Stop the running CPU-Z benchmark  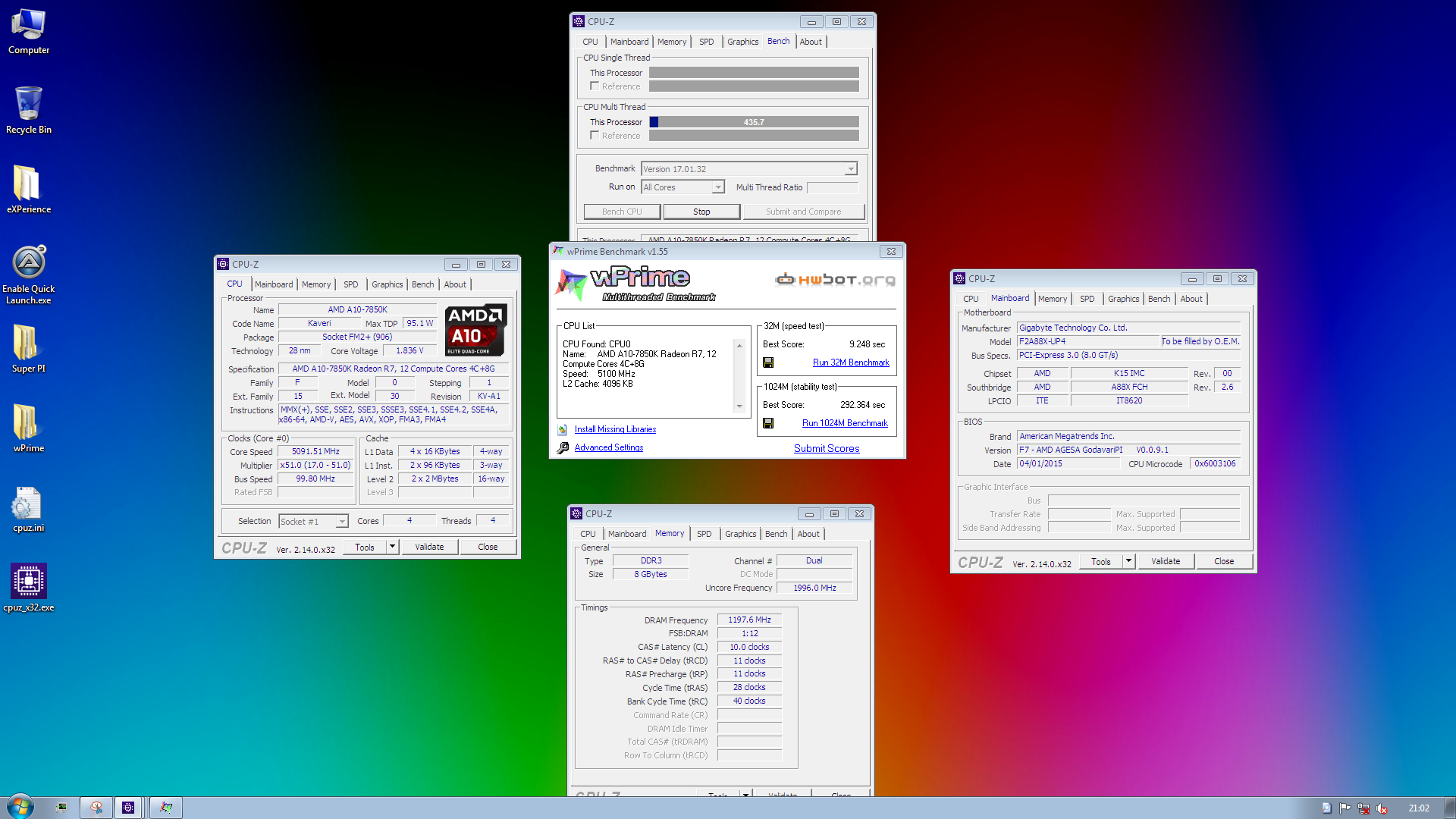click(x=701, y=212)
